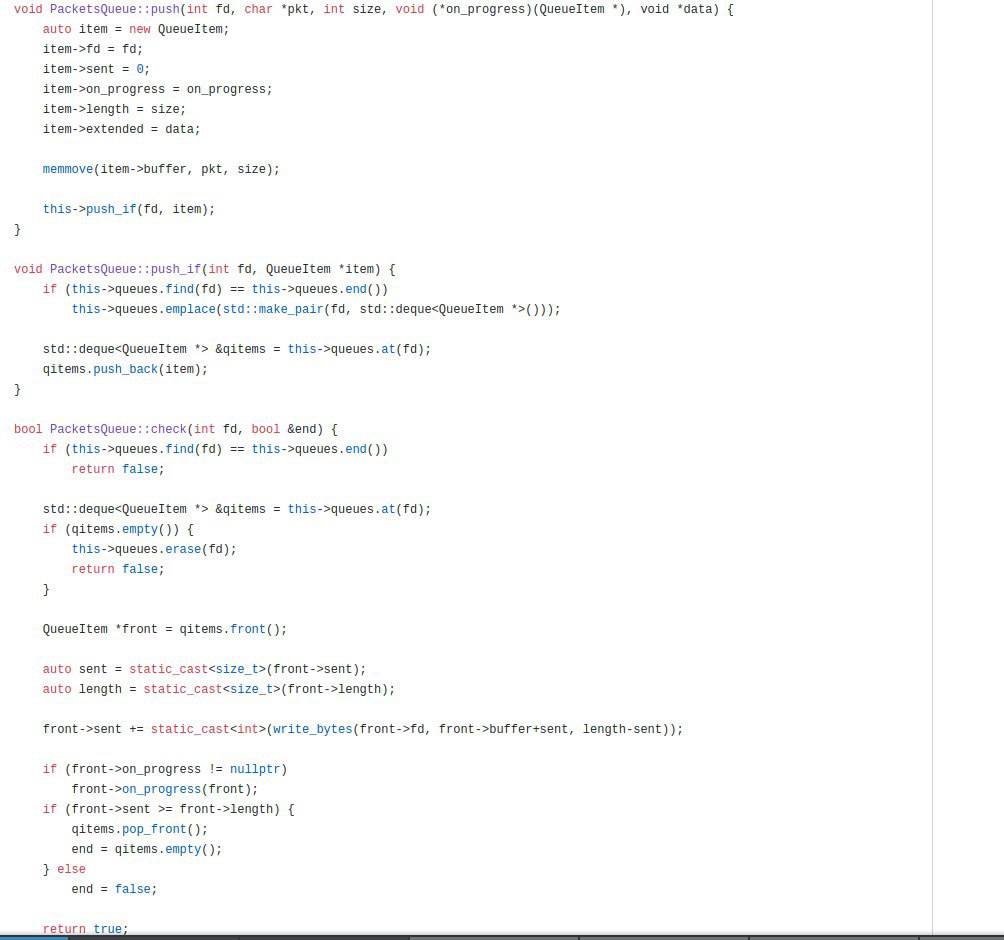Click the 'qitems.pop_front();' statement
This screenshot has width=1004, height=940.
pyautogui.click(x=140, y=829)
